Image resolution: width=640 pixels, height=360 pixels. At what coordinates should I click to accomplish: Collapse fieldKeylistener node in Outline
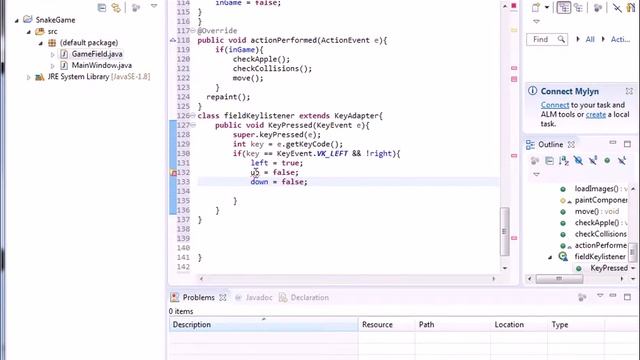tap(550, 257)
